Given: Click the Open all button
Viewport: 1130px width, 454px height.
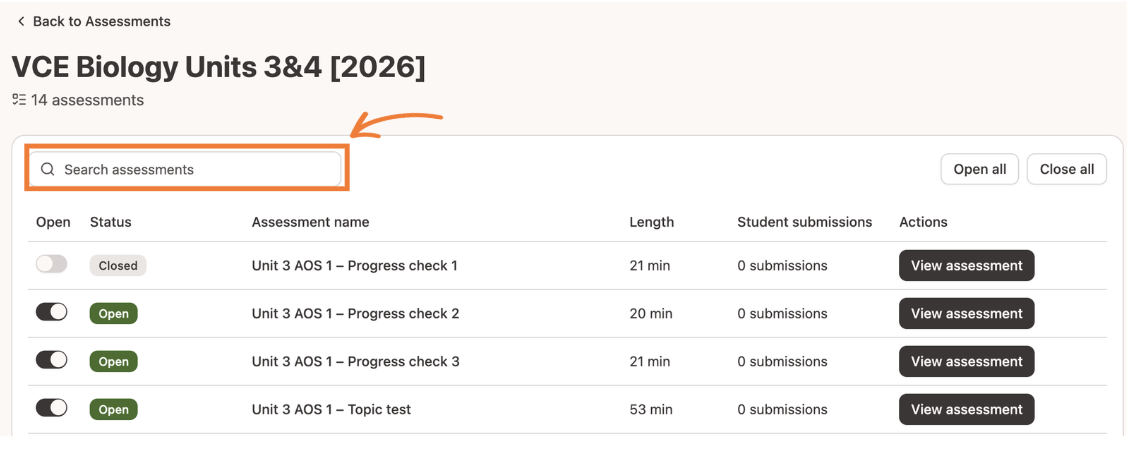Looking at the screenshot, I should pos(979,169).
